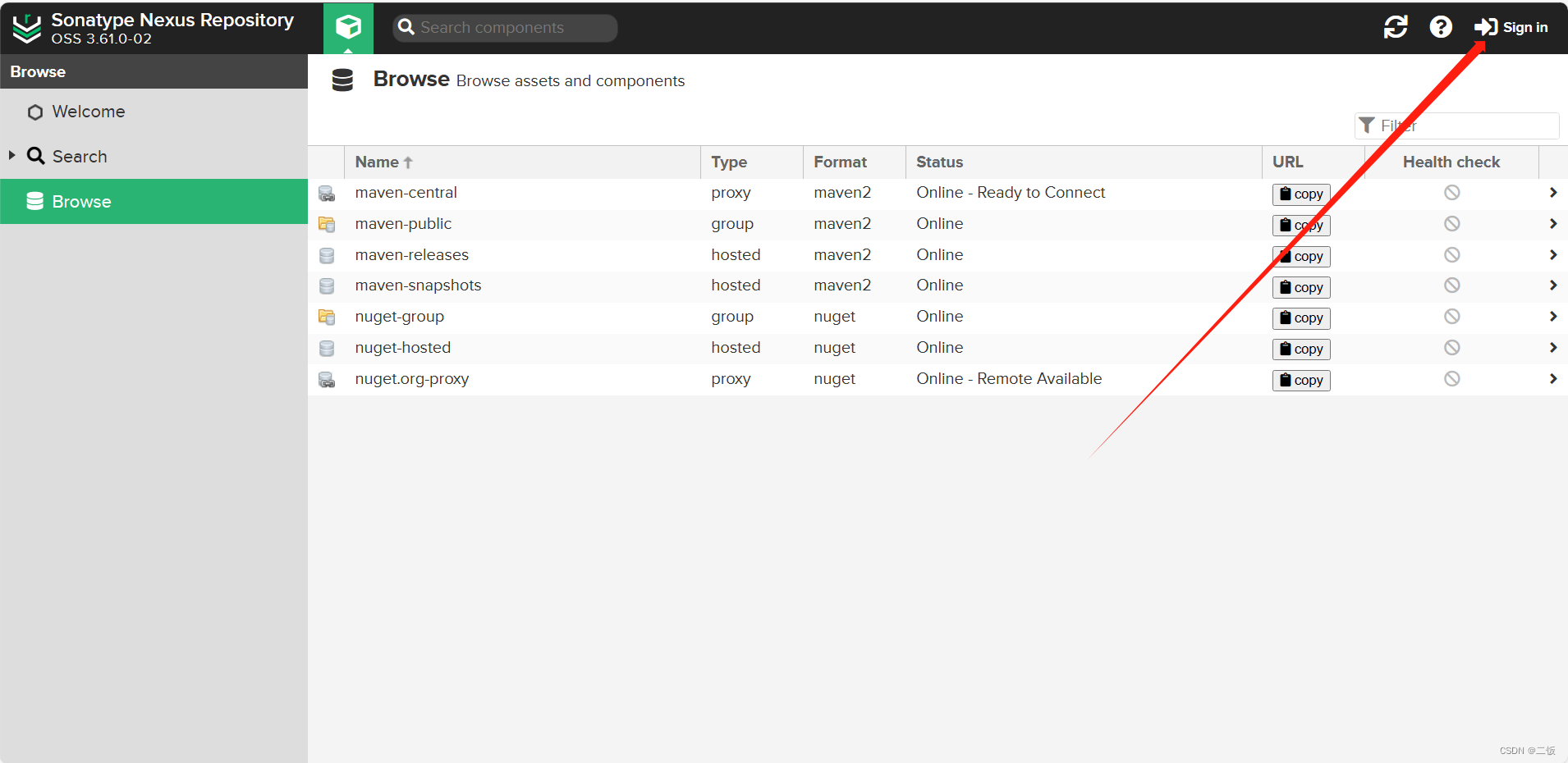Viewport: 1568px width, 763px height.
Task: Click the refresh icon in the header
Action: pyautogui.click(x=1396, y=27)
